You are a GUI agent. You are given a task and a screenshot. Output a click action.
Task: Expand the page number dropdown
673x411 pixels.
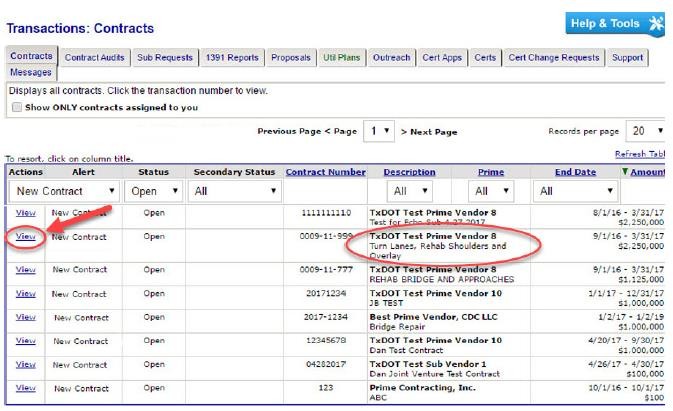(x=378, y=131)
